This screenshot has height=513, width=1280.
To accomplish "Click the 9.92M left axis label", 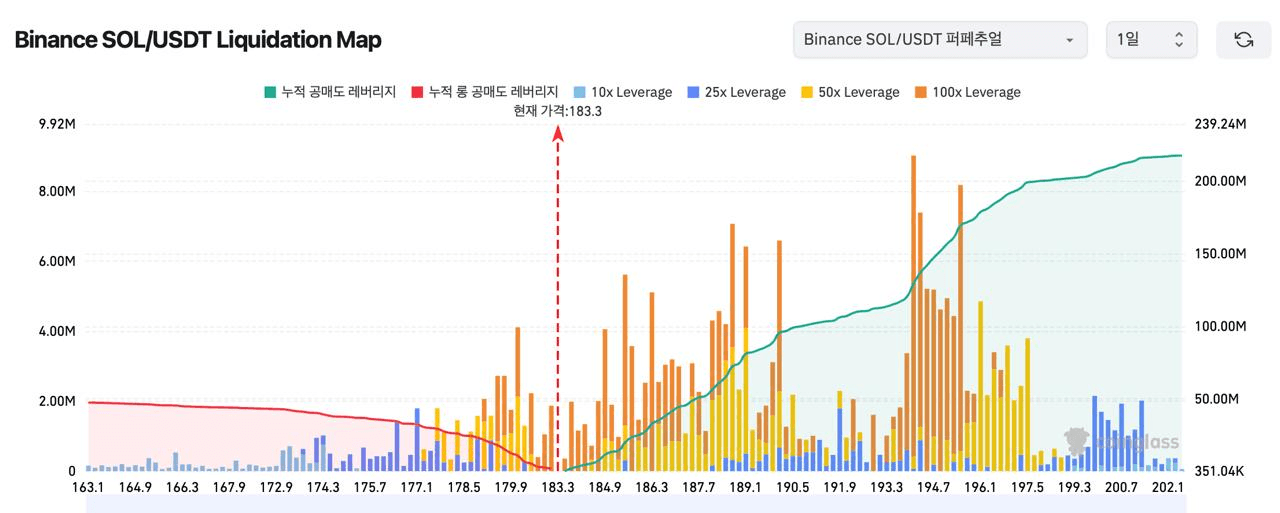I will (57, 125).
